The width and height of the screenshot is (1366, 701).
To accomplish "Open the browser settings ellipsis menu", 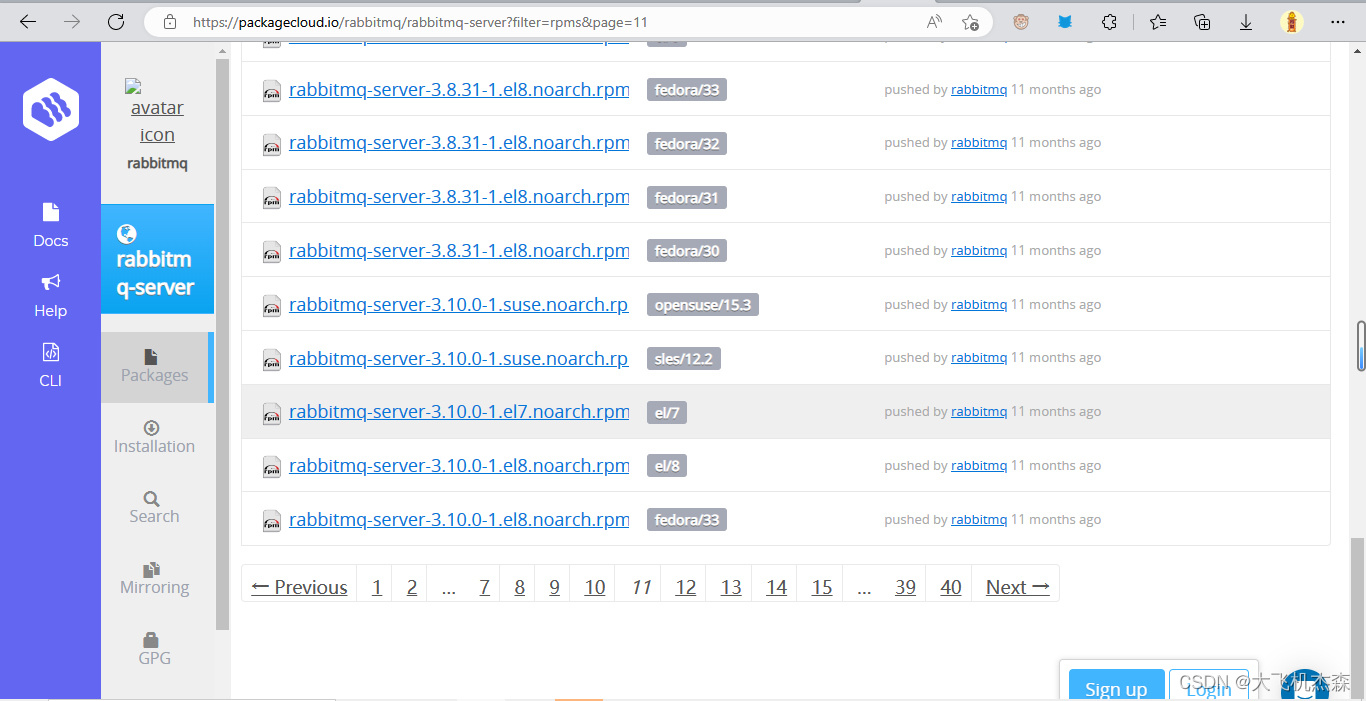I will click(1338, 22).
